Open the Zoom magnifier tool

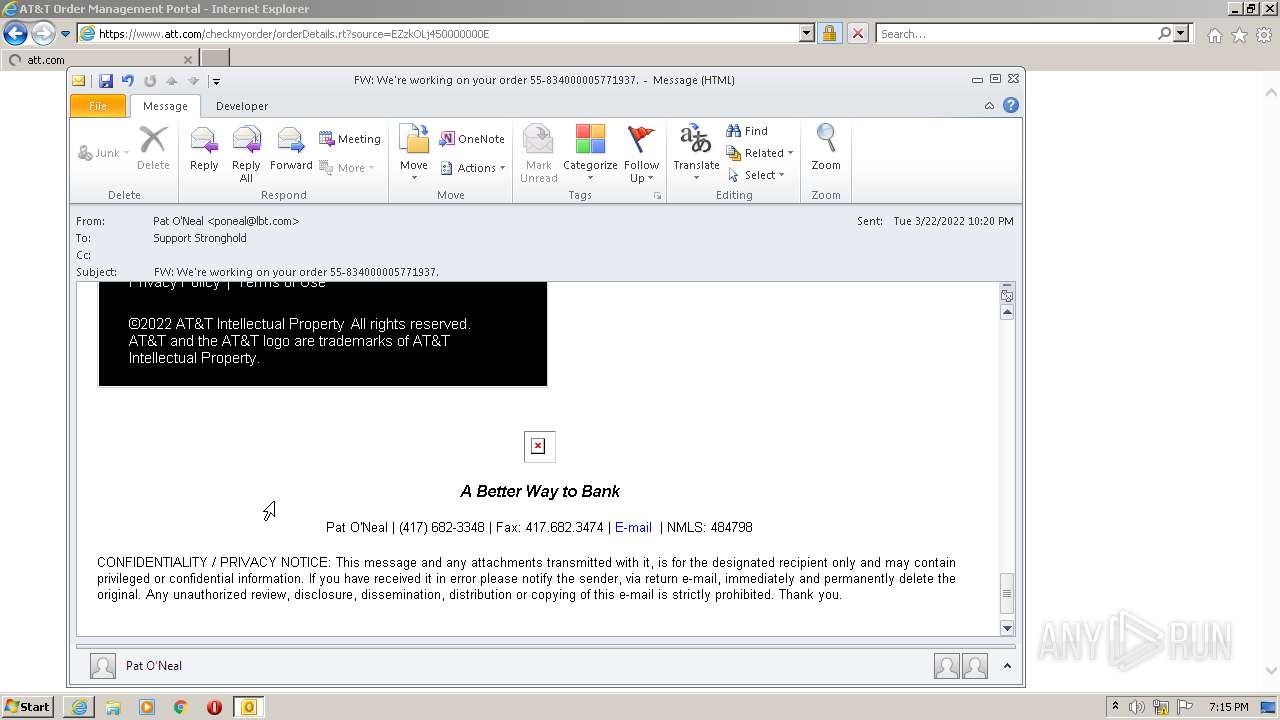(x=826, y=149)
